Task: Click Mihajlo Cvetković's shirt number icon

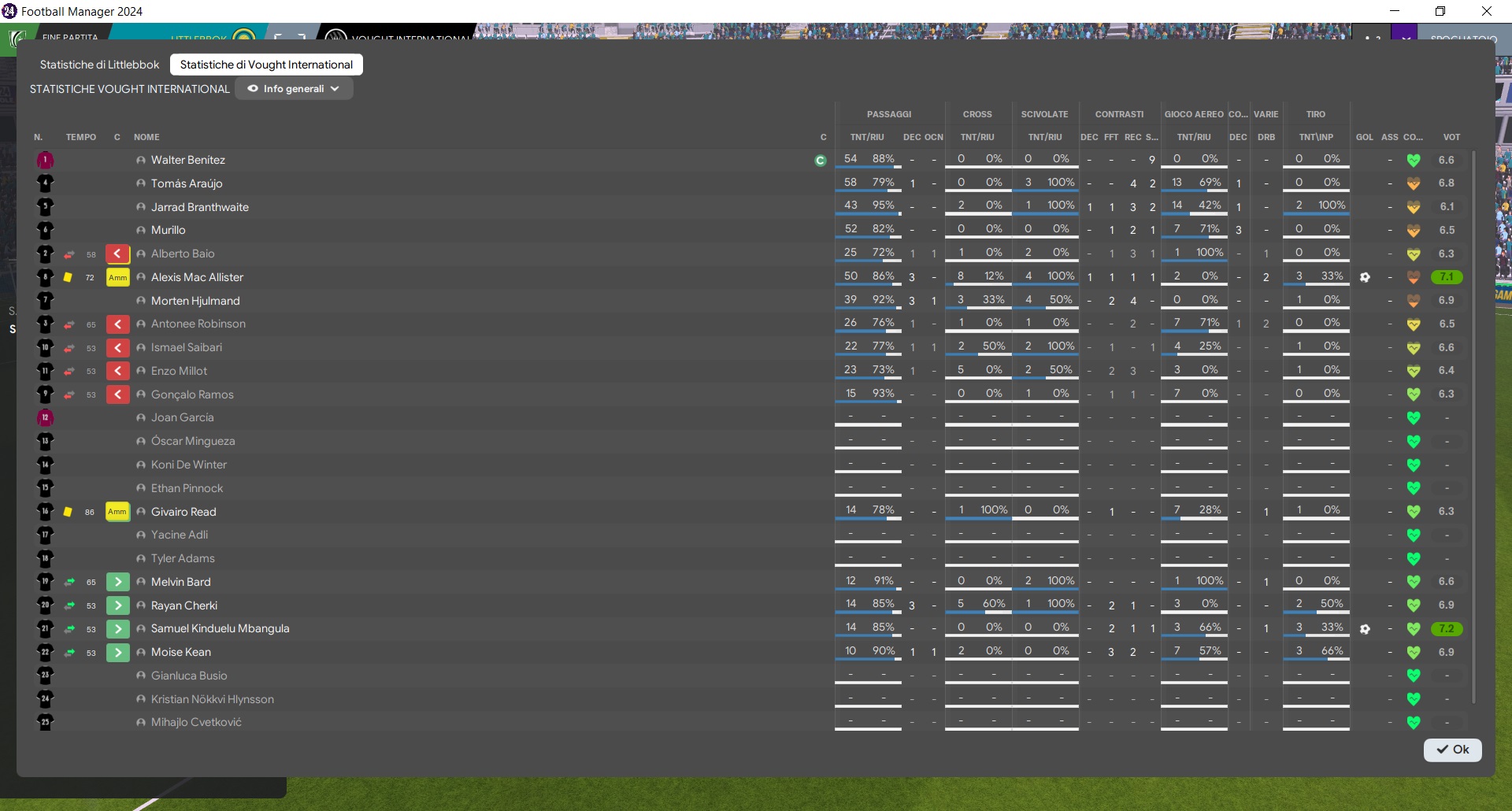Action: (45, 722)
